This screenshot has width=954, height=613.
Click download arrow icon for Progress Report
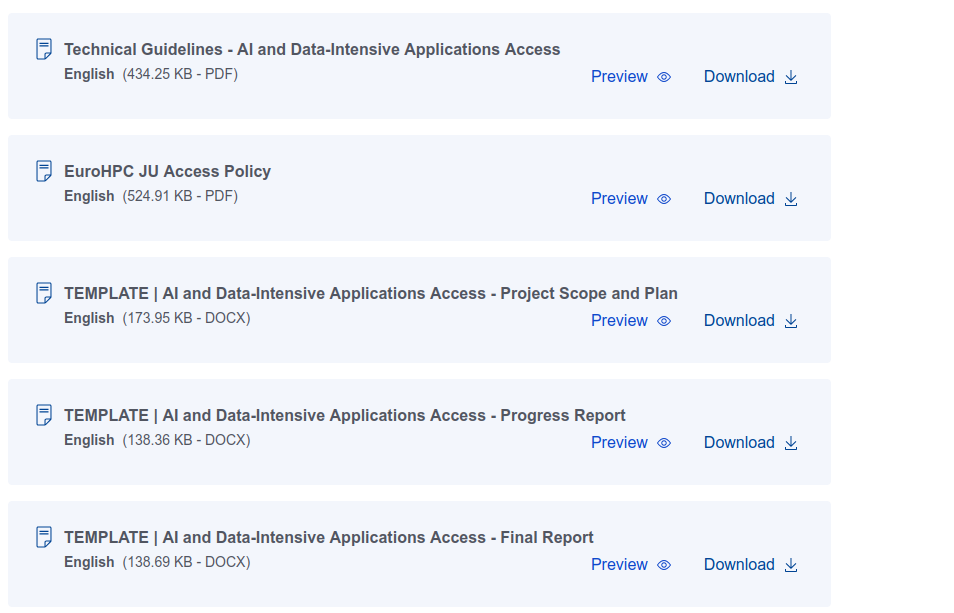coord(791,443)
